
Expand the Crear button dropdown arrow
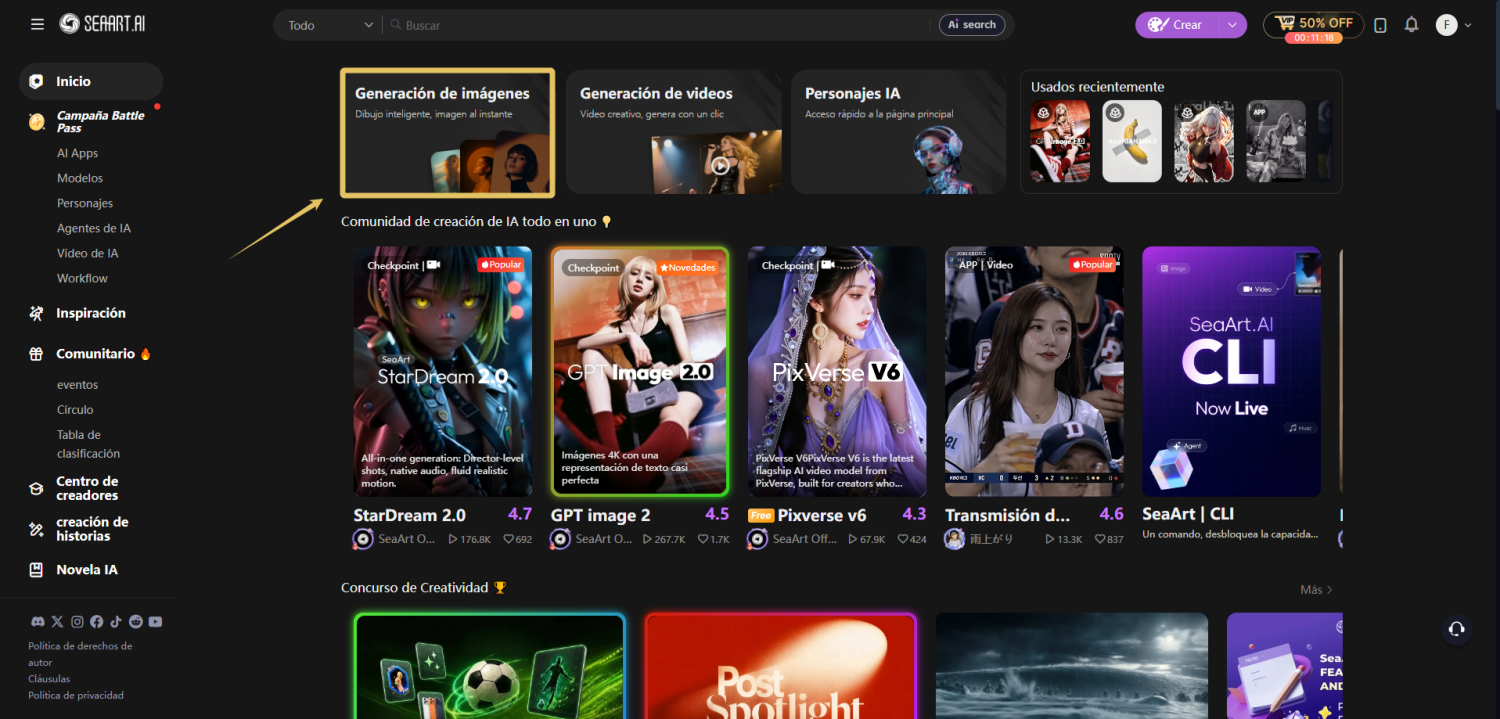(x=1231, y=25)
